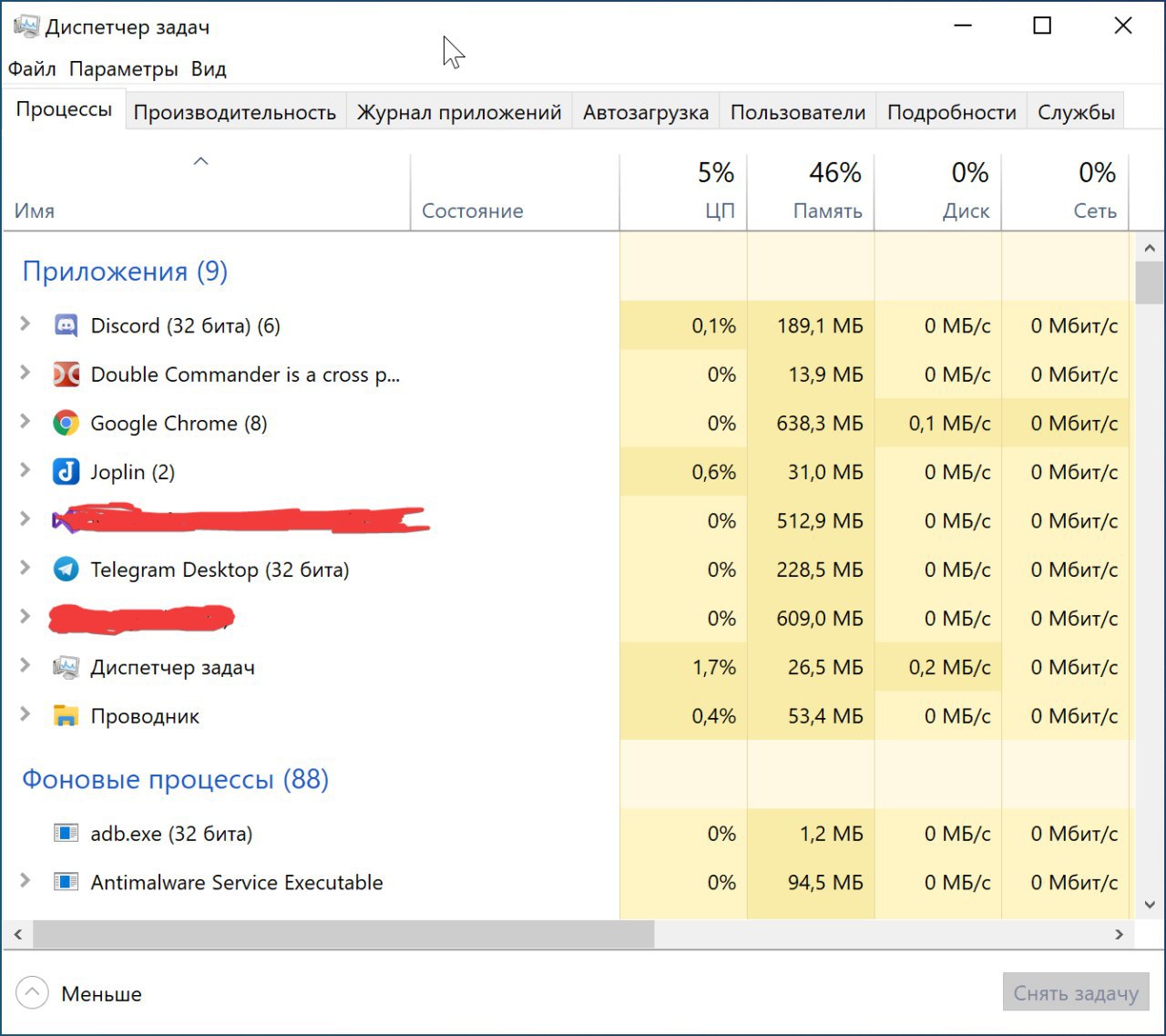Image resolution: width=1166 pixels, height=1036 pixels.
Task: Select the Проводник row name
Action: 145,716
